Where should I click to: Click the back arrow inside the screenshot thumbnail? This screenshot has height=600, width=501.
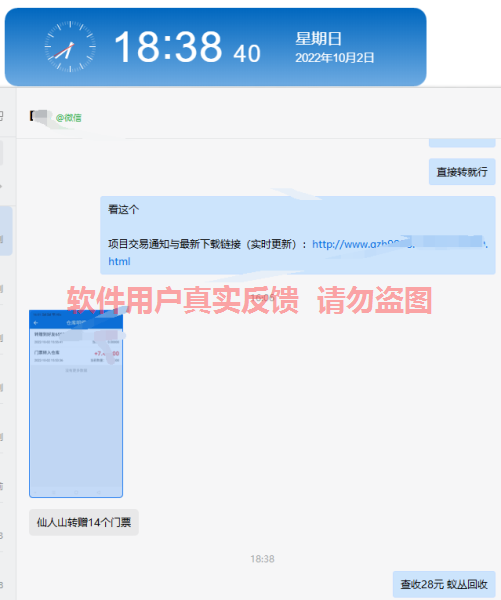click(x=36, y=323)
